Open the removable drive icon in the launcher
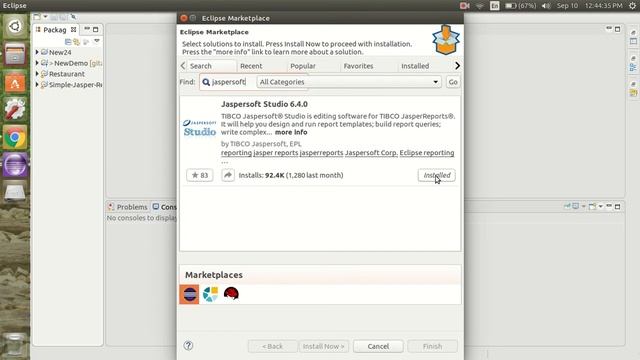Image resolution: width=640 pixels, height=360 pixels. [15, 192]
